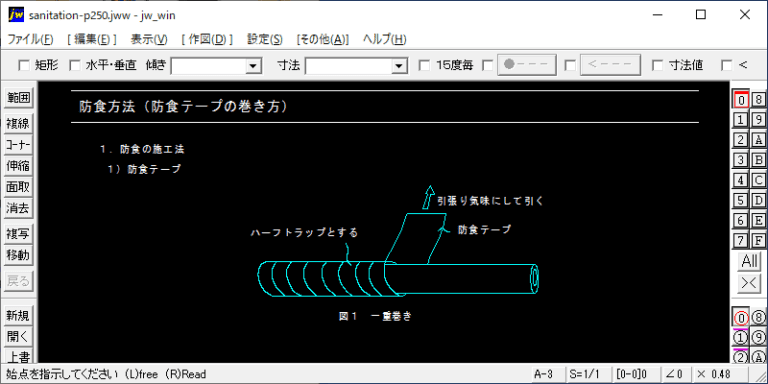Select layer E square button
The image size is (768, 384).
coord(759,220)
